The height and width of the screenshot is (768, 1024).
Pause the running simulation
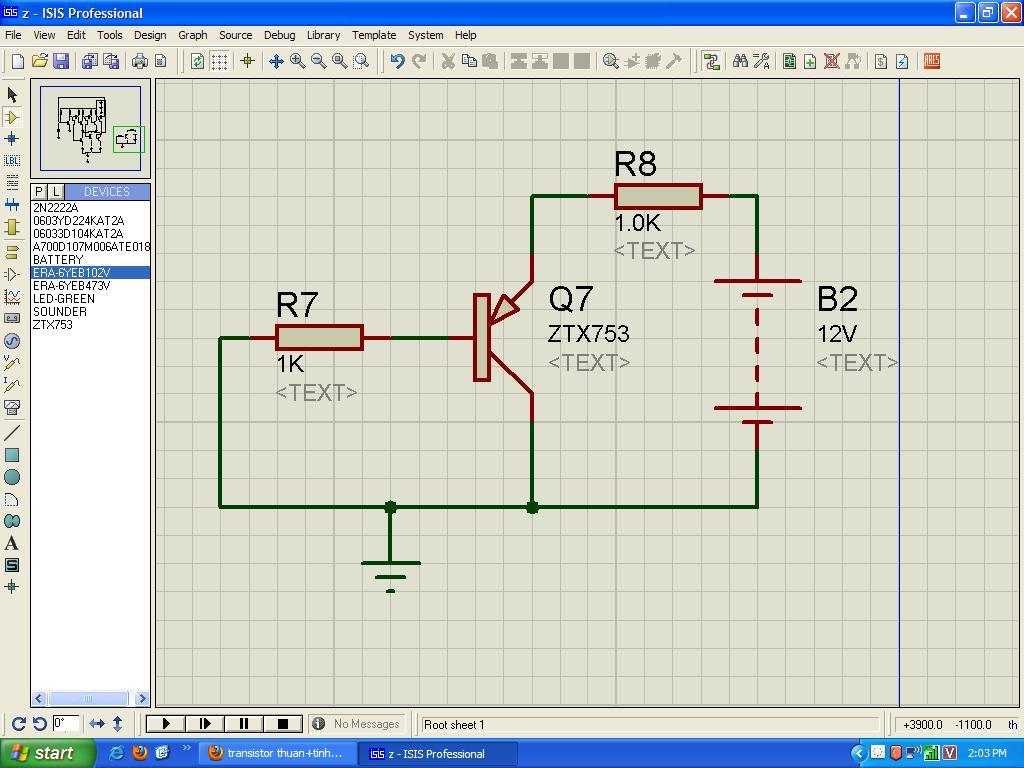pos(244,724)
